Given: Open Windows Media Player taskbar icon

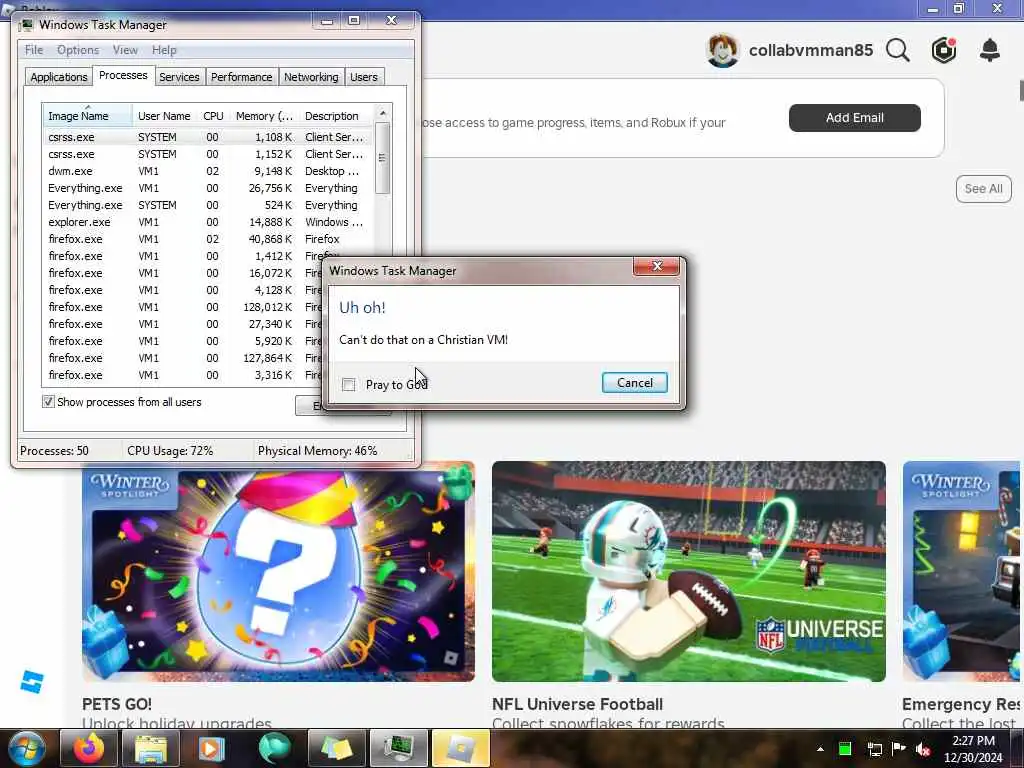Looking at the screenshot, I should (212, 748).
